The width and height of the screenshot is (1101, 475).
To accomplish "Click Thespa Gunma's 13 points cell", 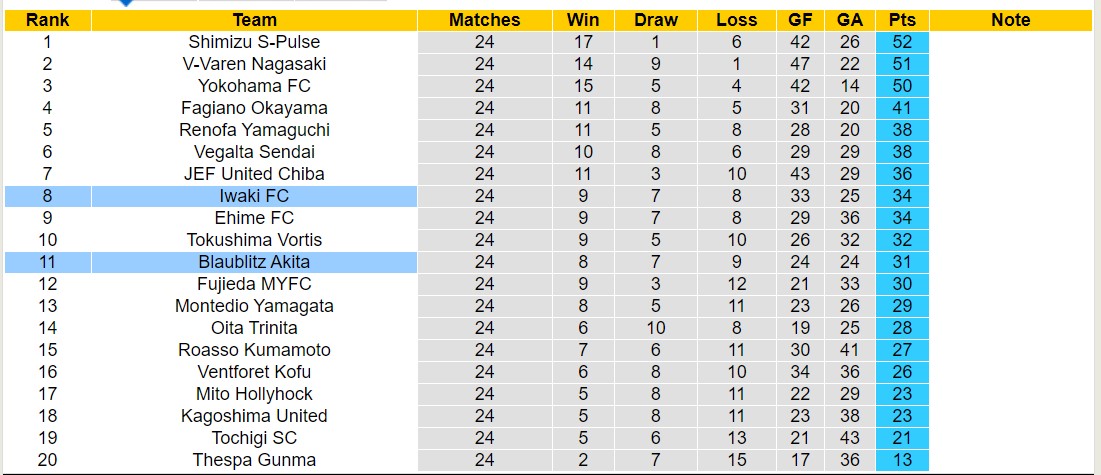I will point(902,460).
